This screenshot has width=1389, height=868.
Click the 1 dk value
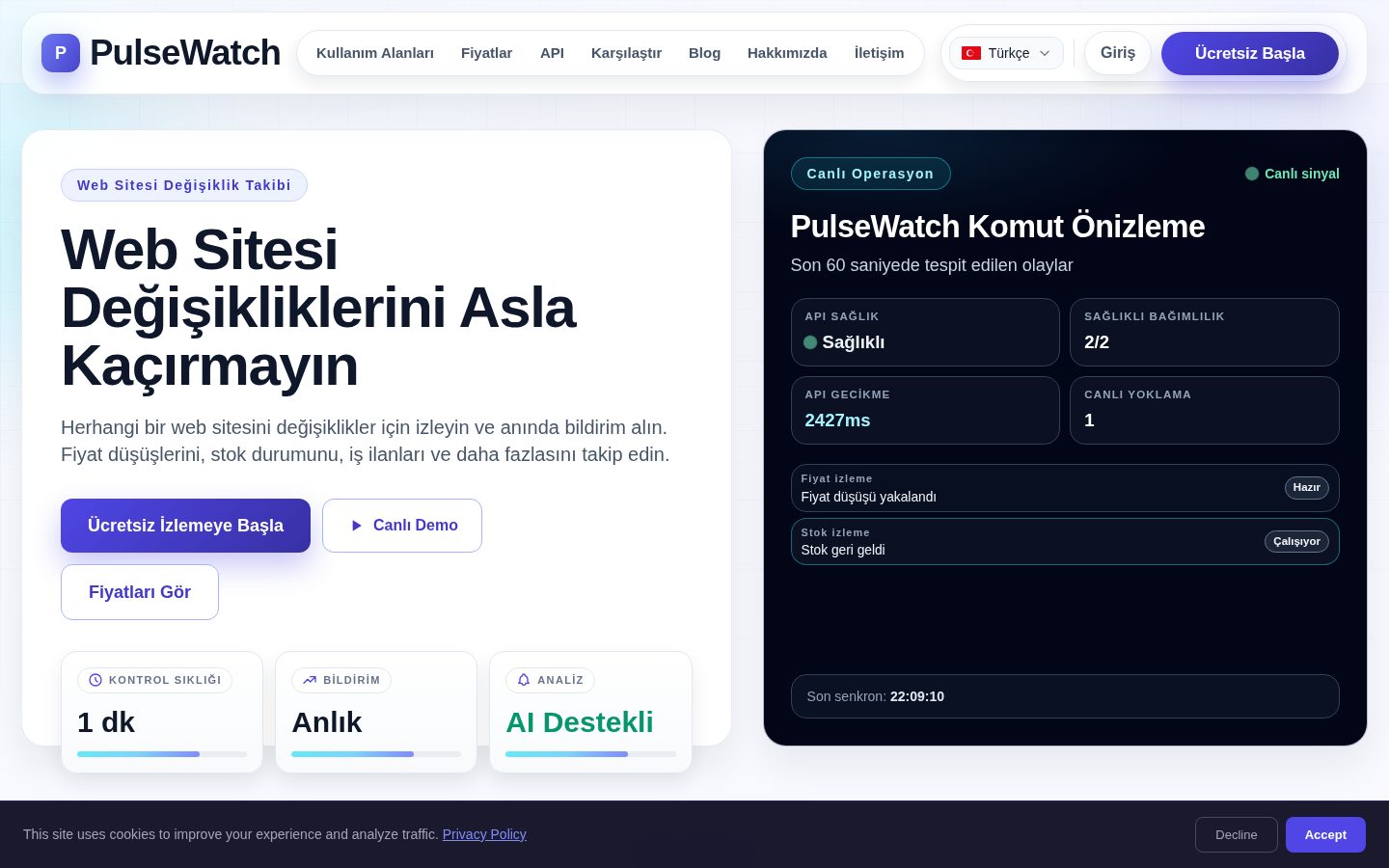(x=106, y=721)
